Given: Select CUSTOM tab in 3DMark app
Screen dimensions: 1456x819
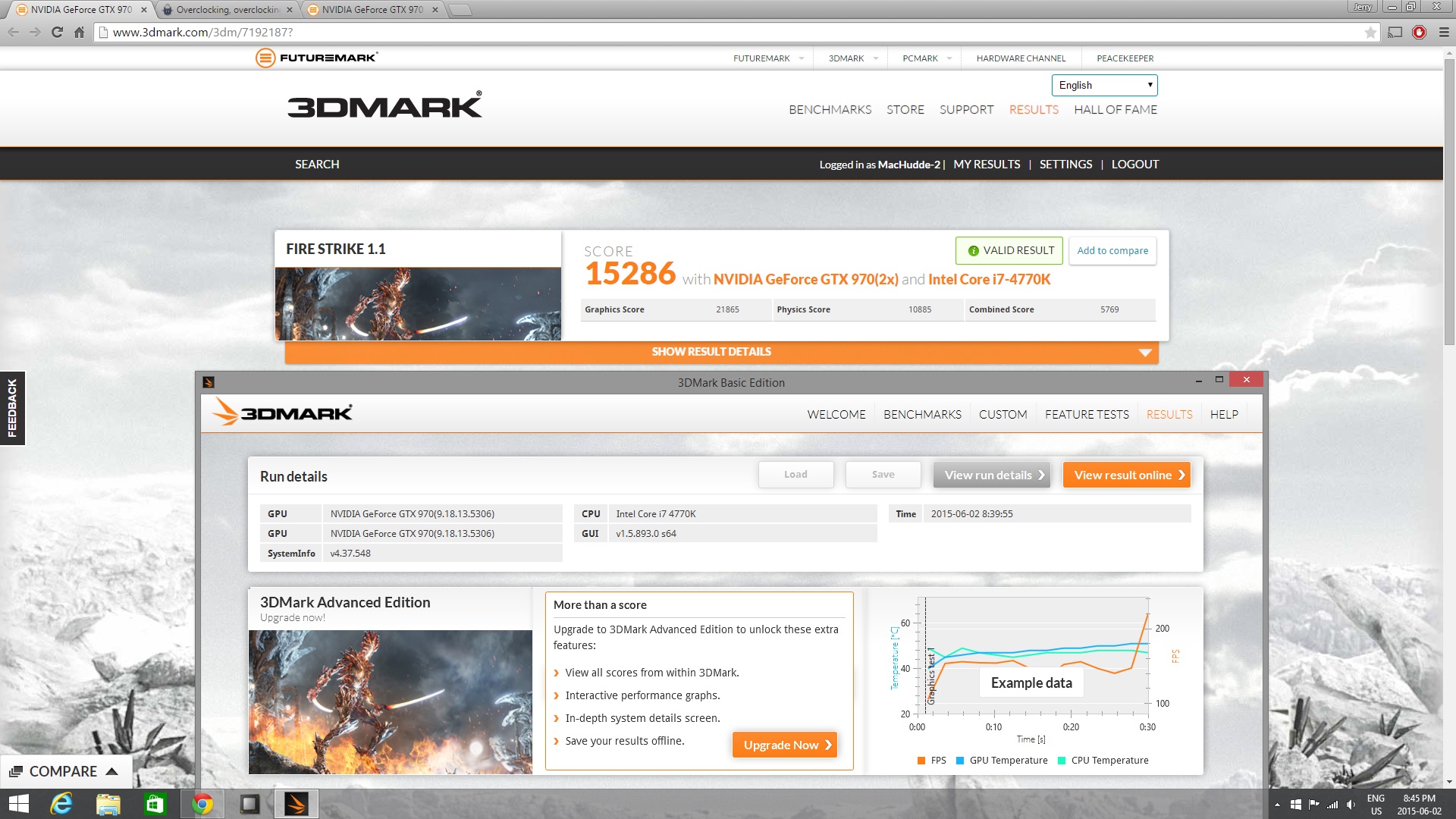Looking at the screenshot, I should [1003, 414].
